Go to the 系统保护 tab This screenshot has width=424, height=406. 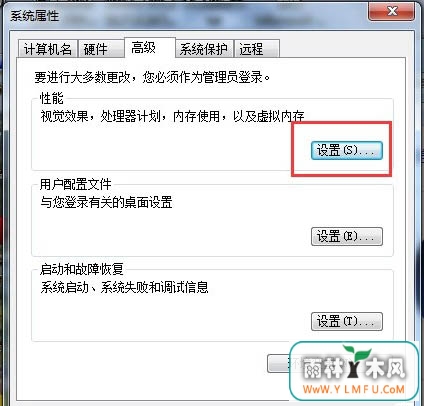coord(204,49)
